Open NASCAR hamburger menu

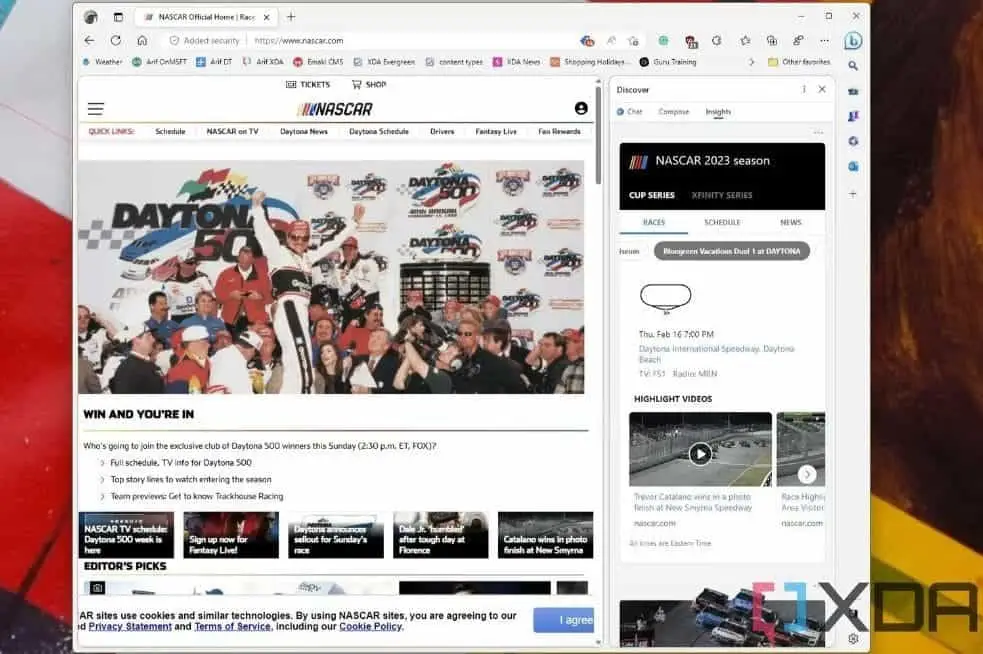[x=95, y=109]
